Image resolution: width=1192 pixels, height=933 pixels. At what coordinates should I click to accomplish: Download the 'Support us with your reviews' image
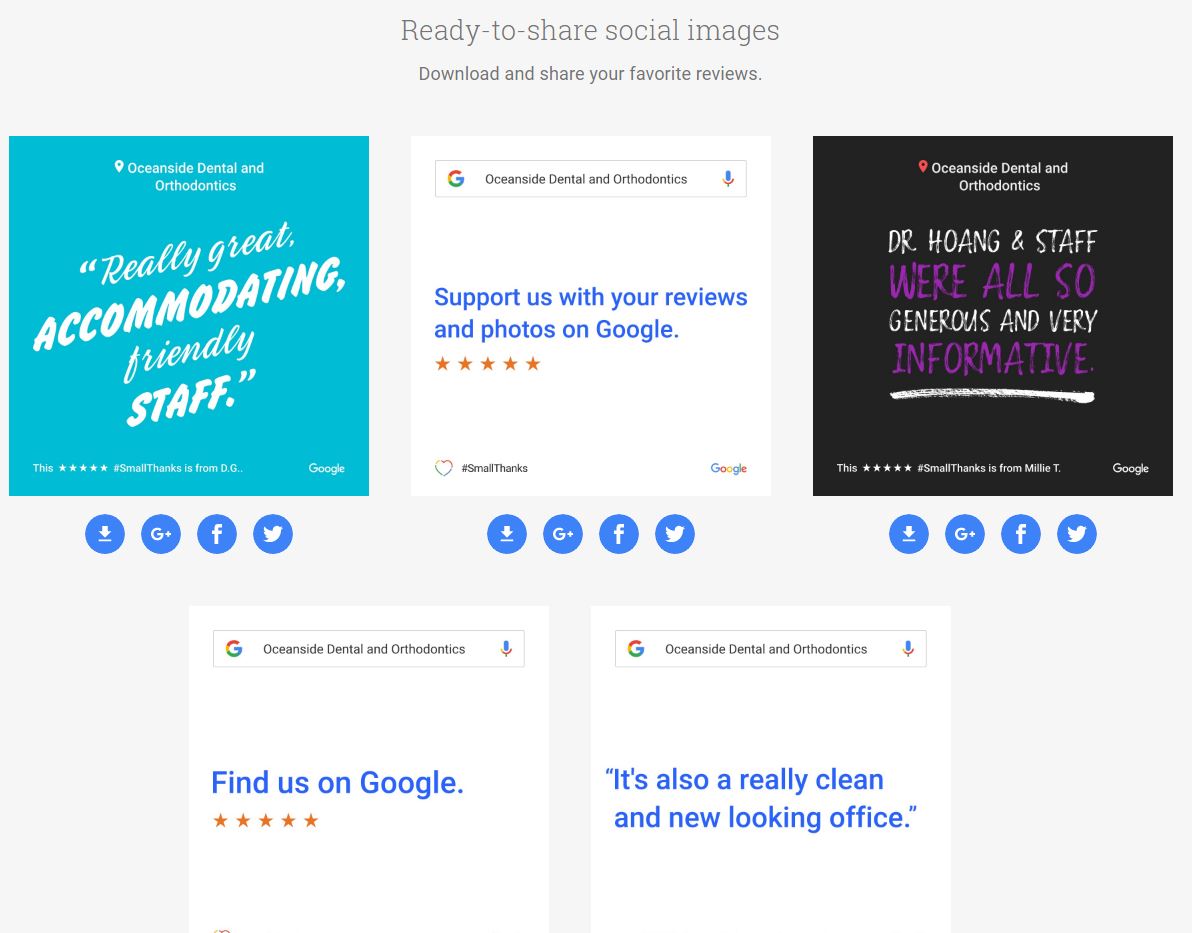click(x=507, y=534)
